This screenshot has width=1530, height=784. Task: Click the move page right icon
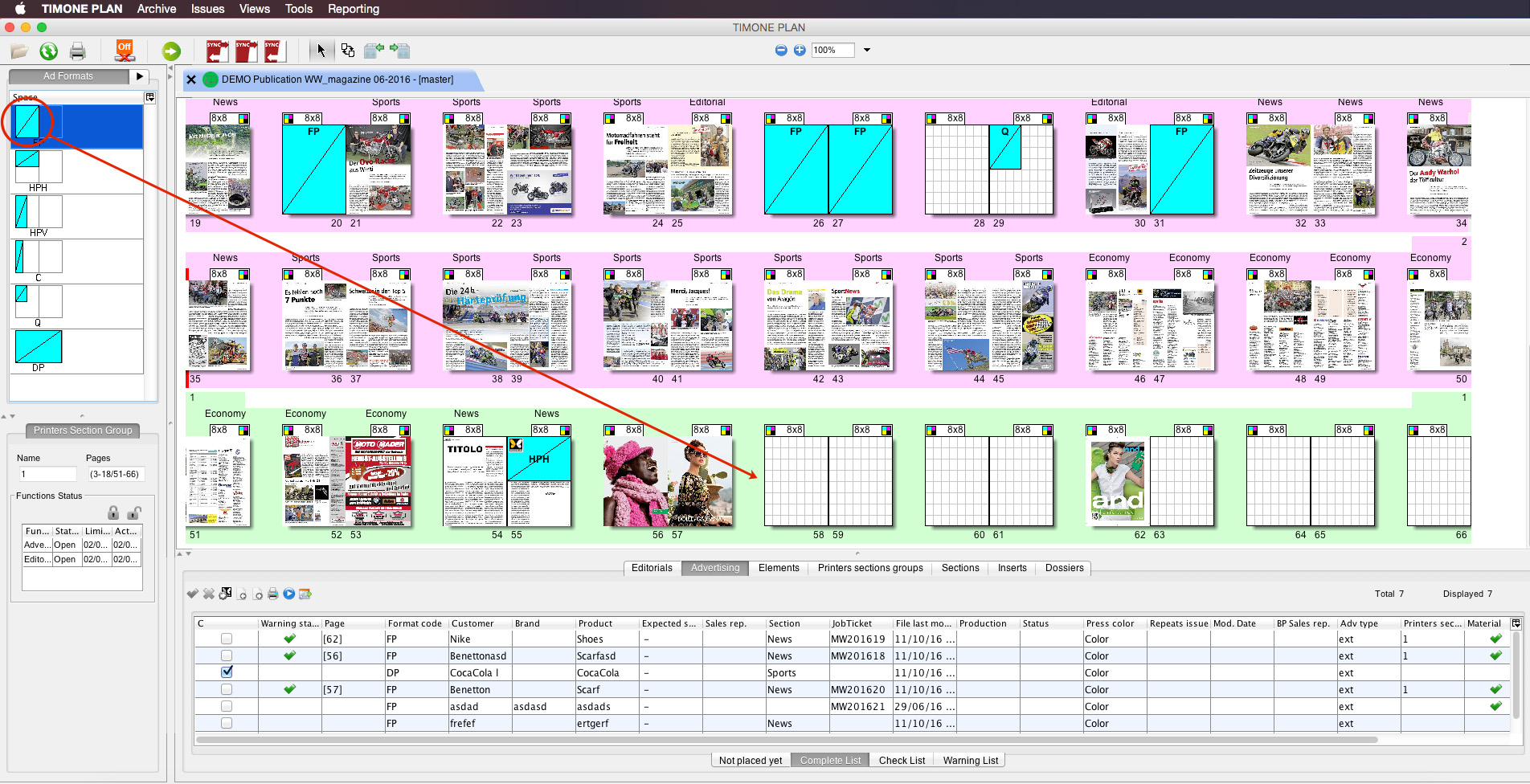click(x=400, y=51)
